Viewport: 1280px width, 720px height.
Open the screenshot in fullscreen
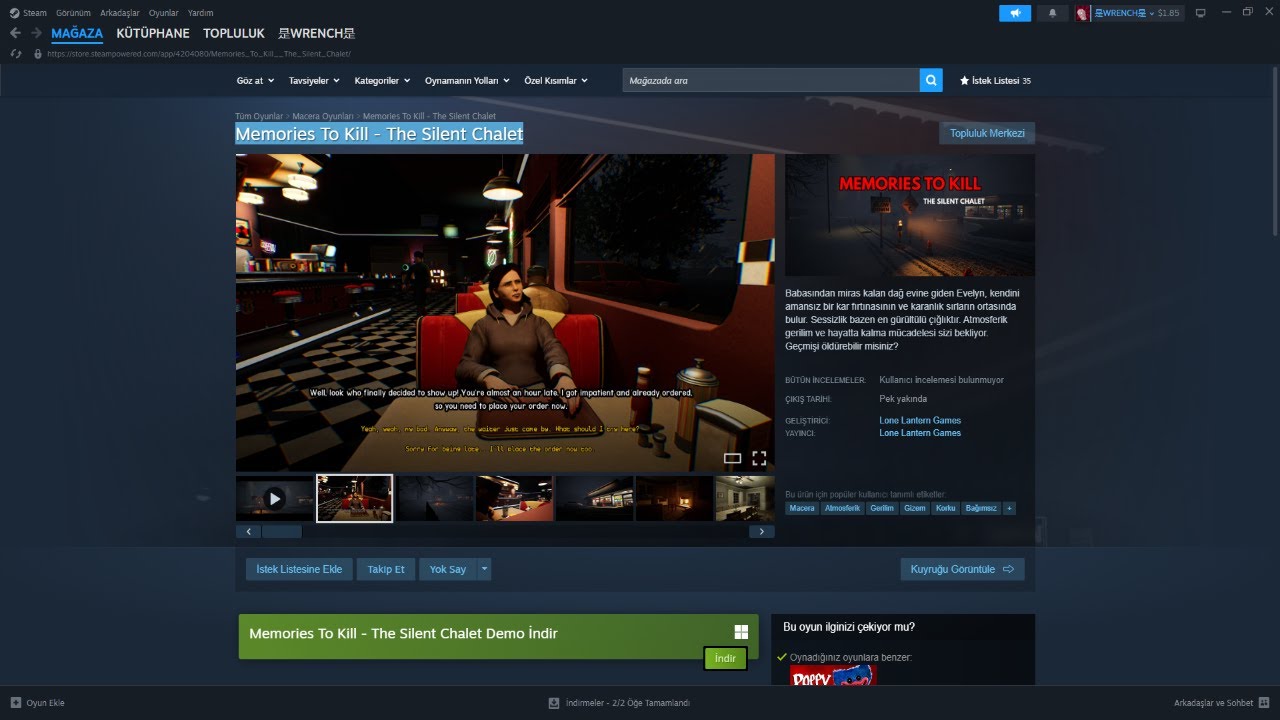(x=759, y=458)
